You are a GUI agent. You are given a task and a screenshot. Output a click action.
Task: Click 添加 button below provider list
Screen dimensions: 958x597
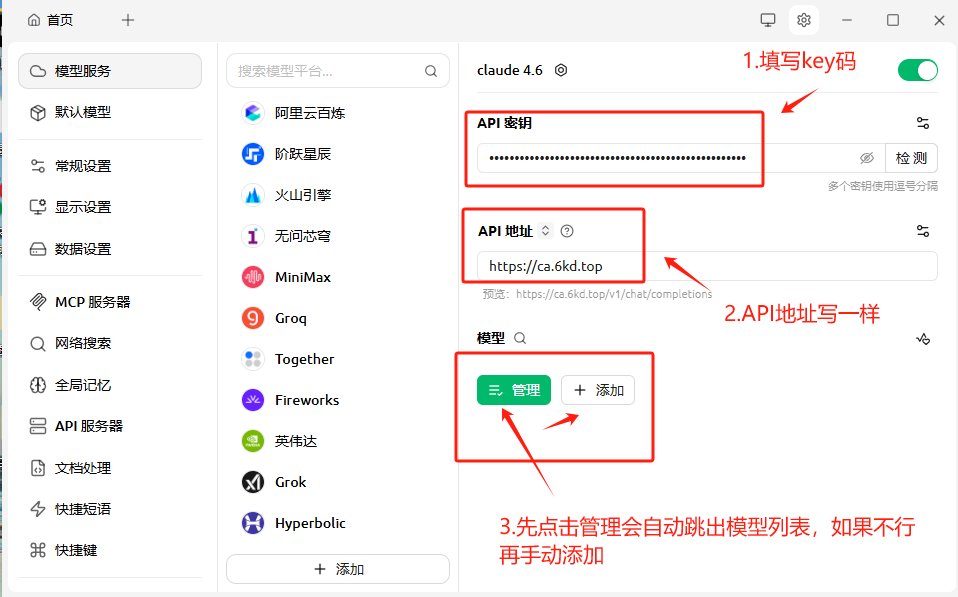coord(338,569)
